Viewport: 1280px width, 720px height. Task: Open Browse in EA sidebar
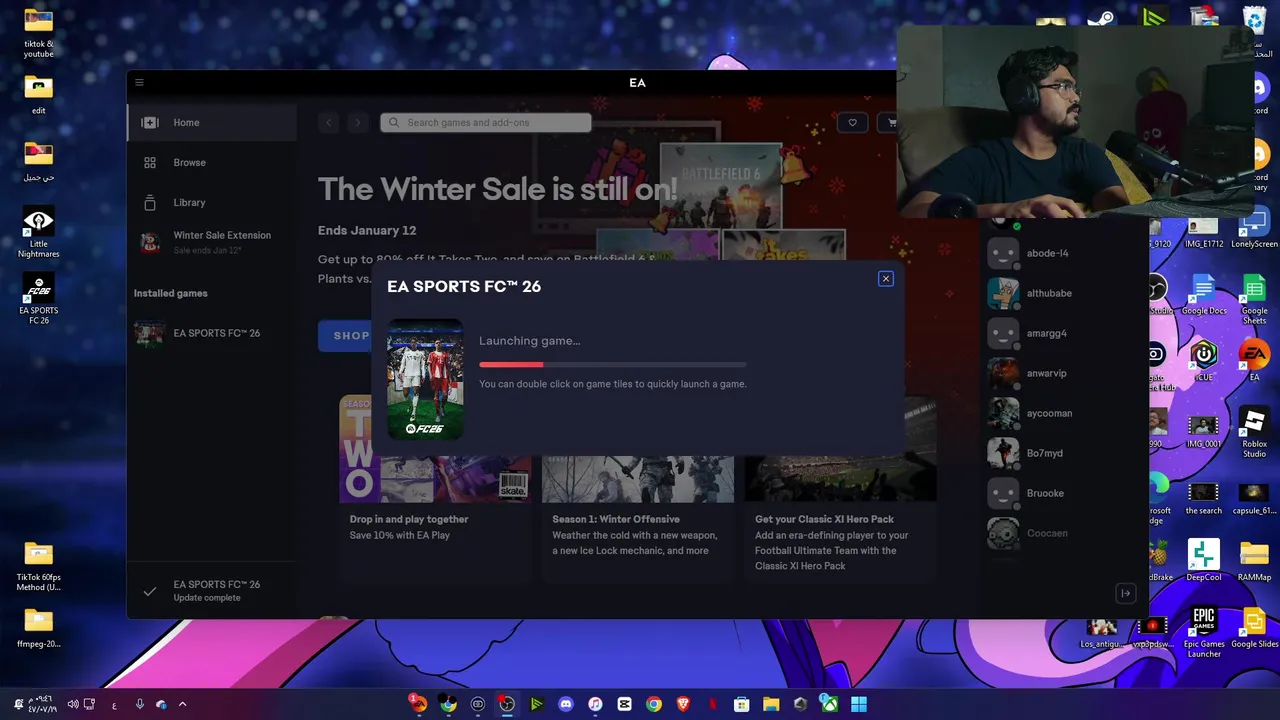coord(212,162)
